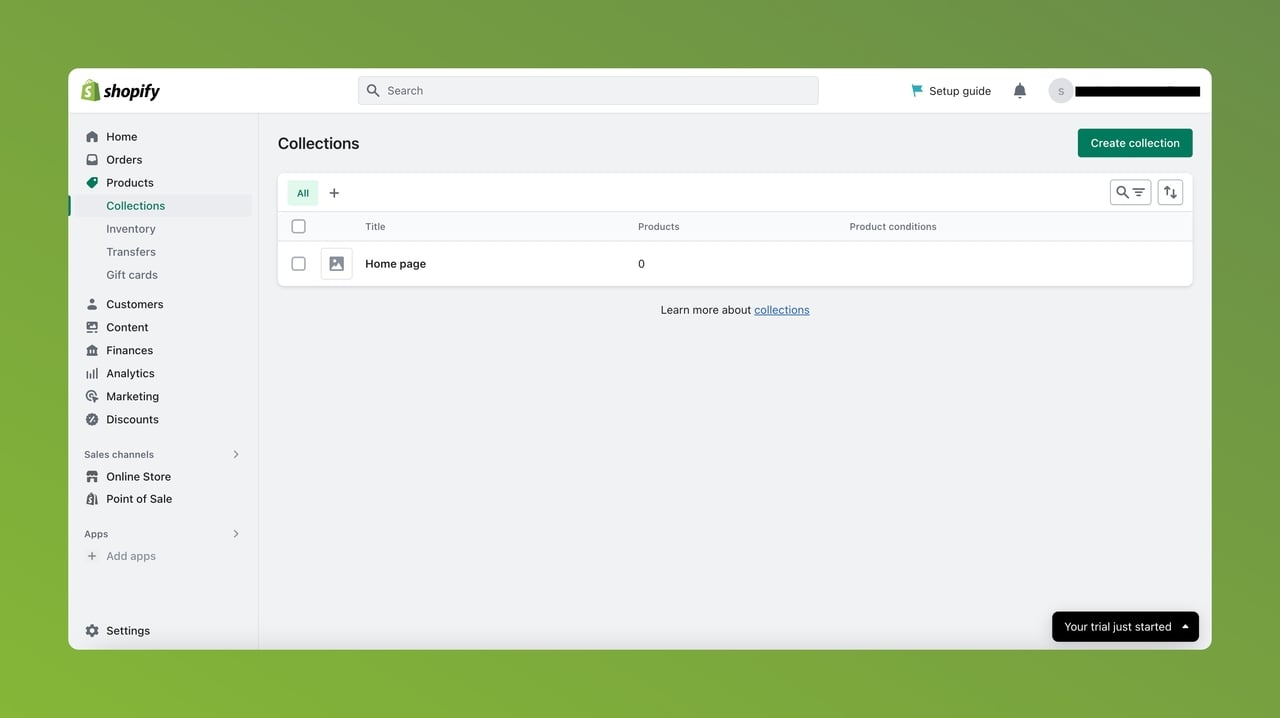This screenshot has height=718, width=1280.
Task: Expand the Sales channels chevron
Action: (236, 454)
